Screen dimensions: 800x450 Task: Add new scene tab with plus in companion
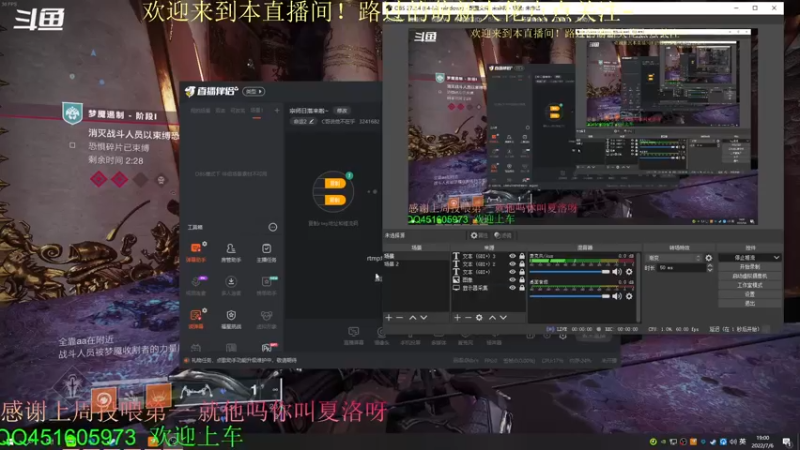click(277, 110)
